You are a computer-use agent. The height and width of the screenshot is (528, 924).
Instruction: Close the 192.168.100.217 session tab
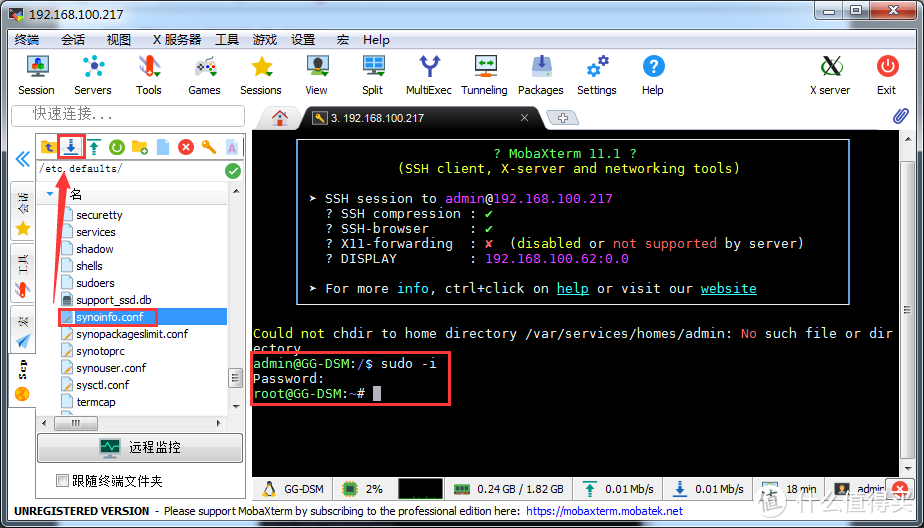point(524,118)
